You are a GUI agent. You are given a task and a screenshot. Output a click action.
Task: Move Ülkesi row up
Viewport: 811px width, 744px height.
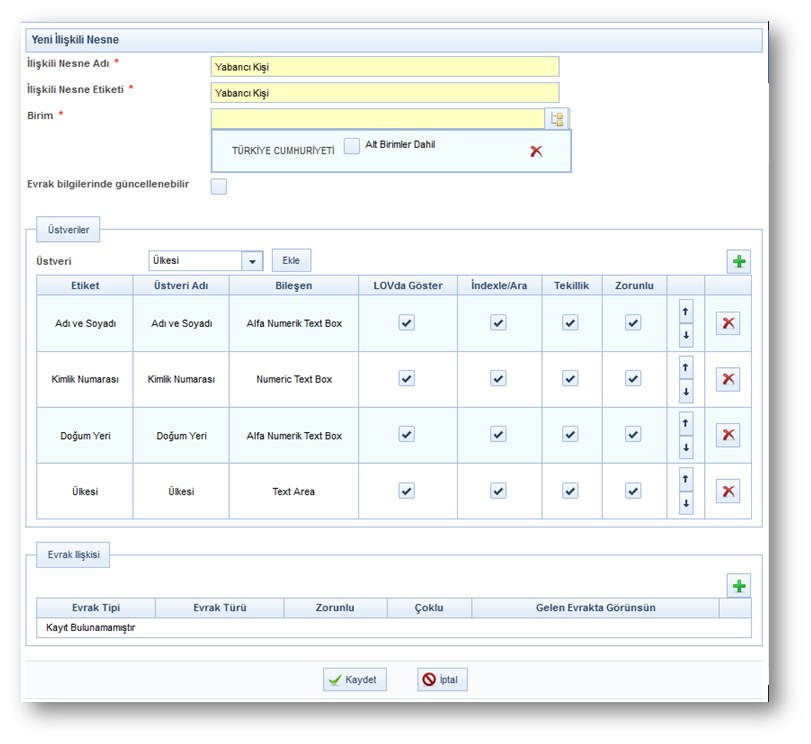686,479
